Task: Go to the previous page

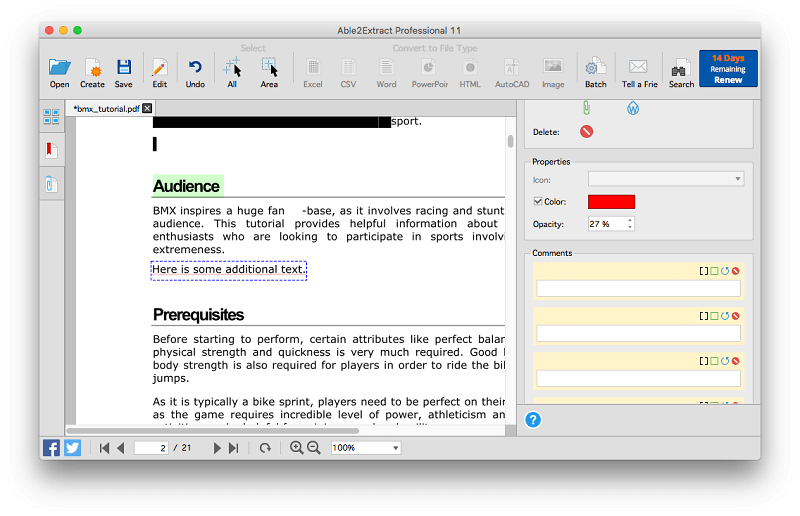Action: pos(121,448)
